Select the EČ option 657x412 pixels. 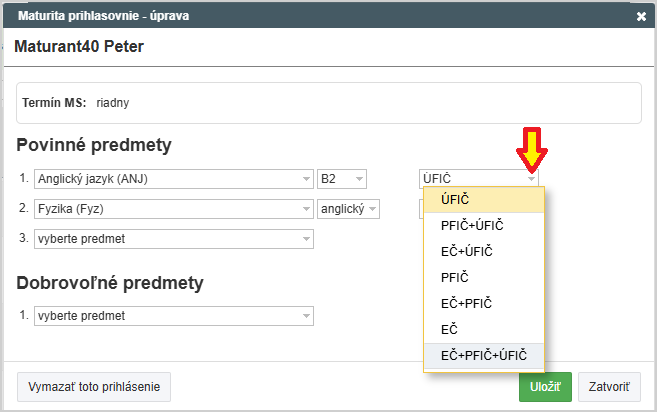[x=484, y=329]
